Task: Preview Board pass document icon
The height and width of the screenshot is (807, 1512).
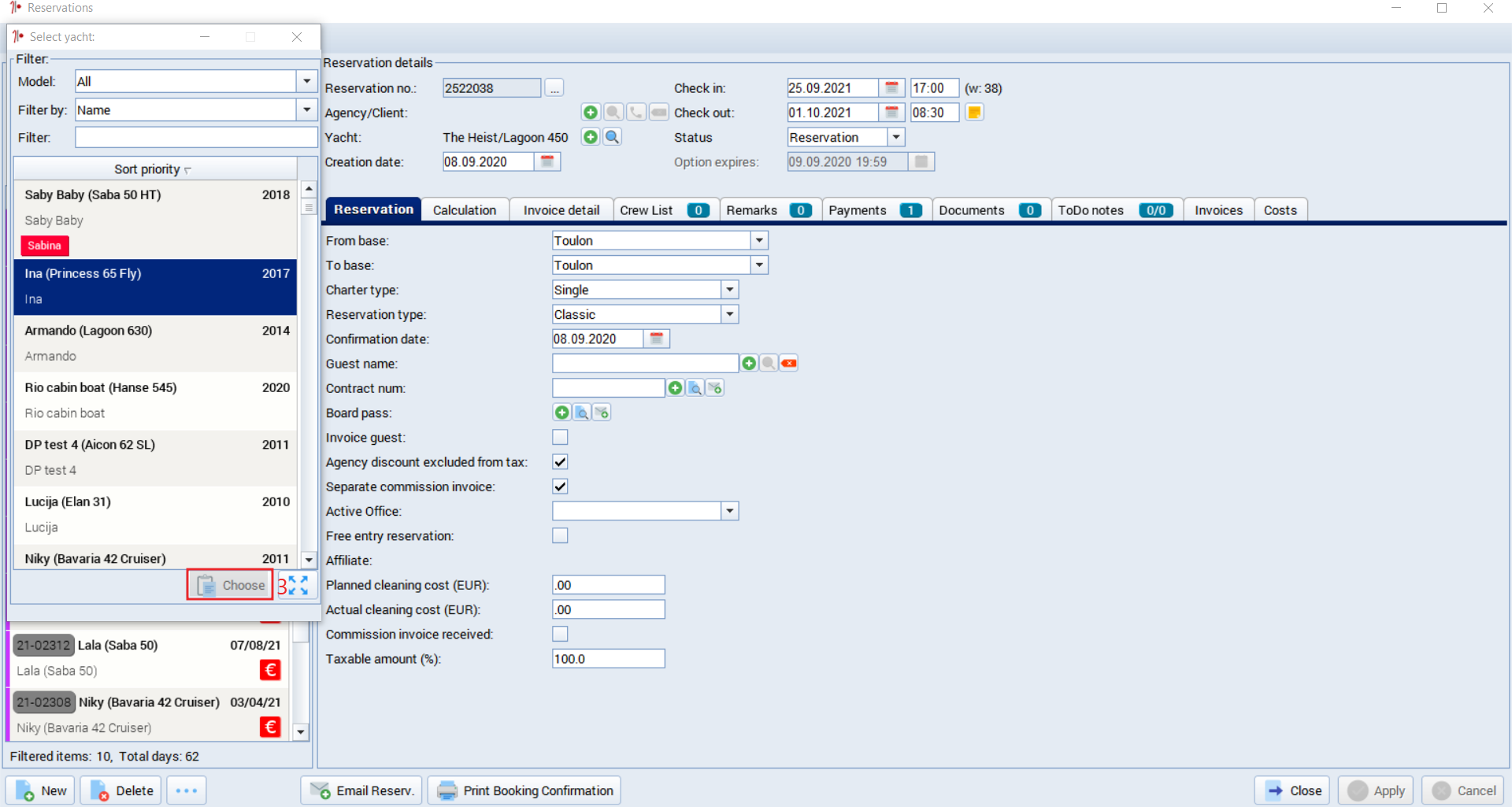Action: click(x=582, y=413)
